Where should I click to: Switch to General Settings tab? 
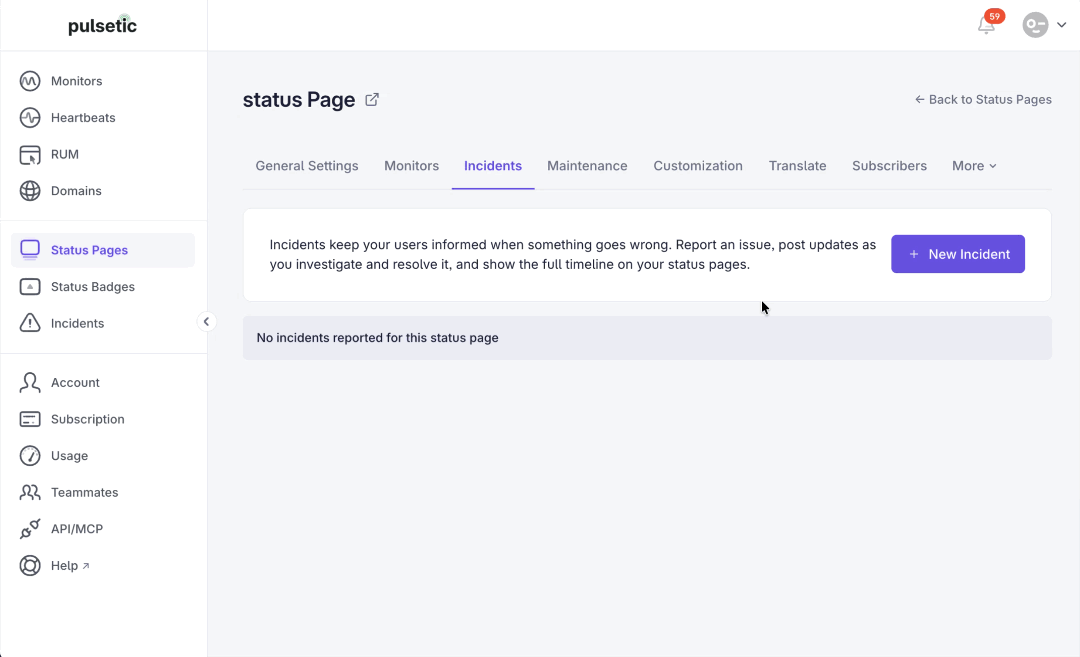(307, 166)
